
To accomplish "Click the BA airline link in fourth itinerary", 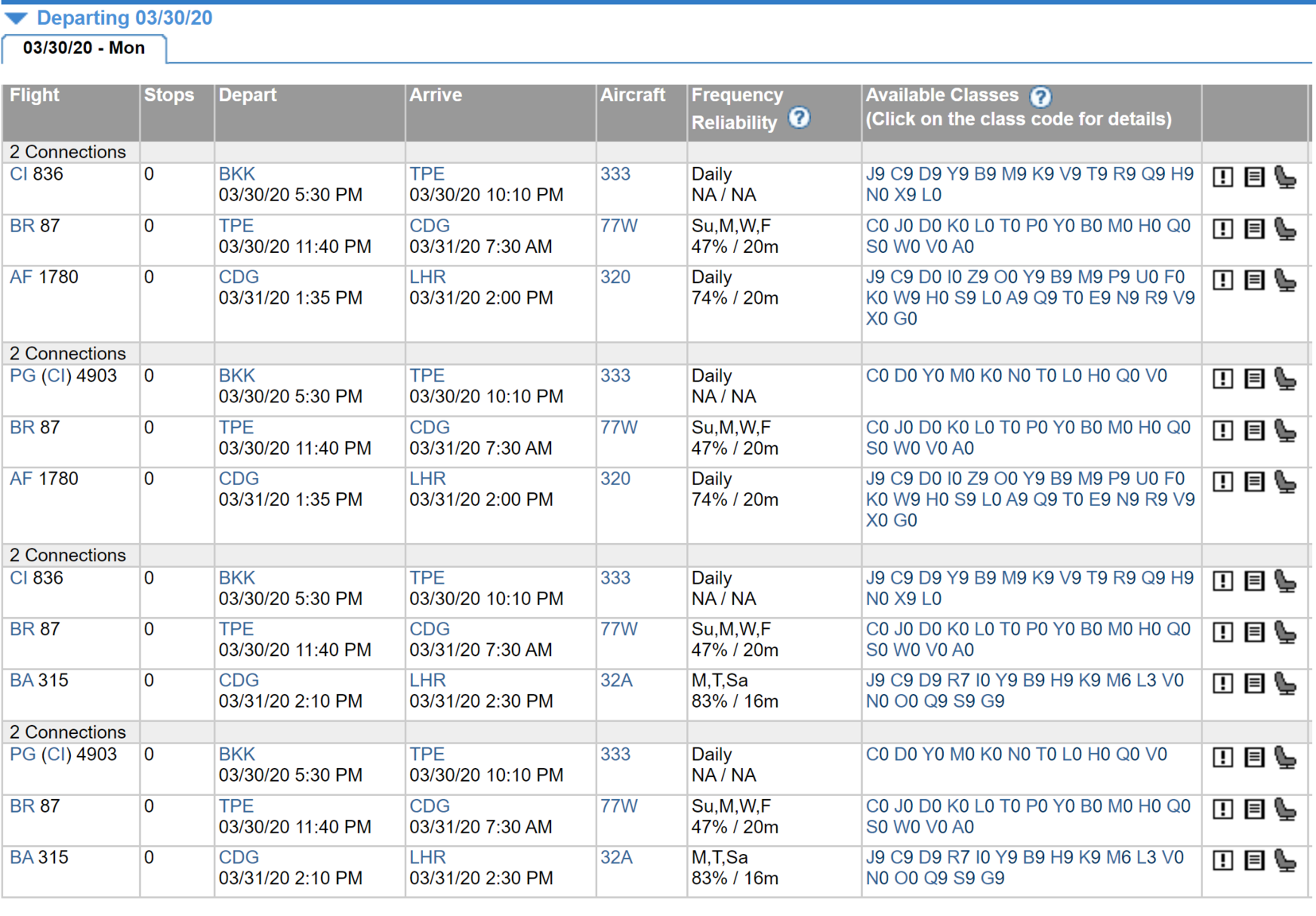I will 21,858.
